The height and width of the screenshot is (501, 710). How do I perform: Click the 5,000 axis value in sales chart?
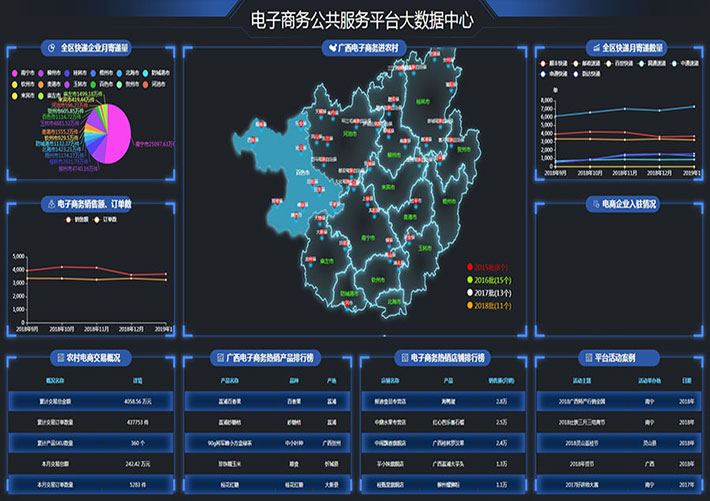tap(19, 256)
